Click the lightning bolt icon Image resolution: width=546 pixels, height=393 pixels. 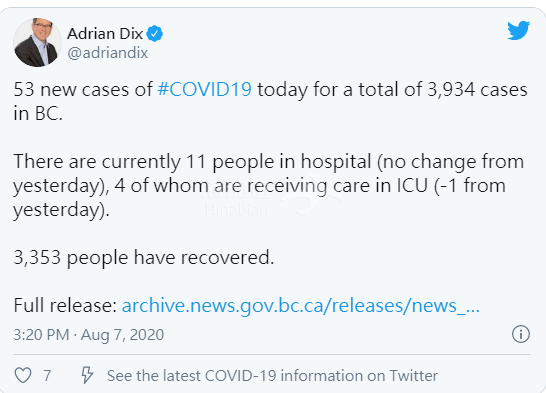tap(87, 375)
